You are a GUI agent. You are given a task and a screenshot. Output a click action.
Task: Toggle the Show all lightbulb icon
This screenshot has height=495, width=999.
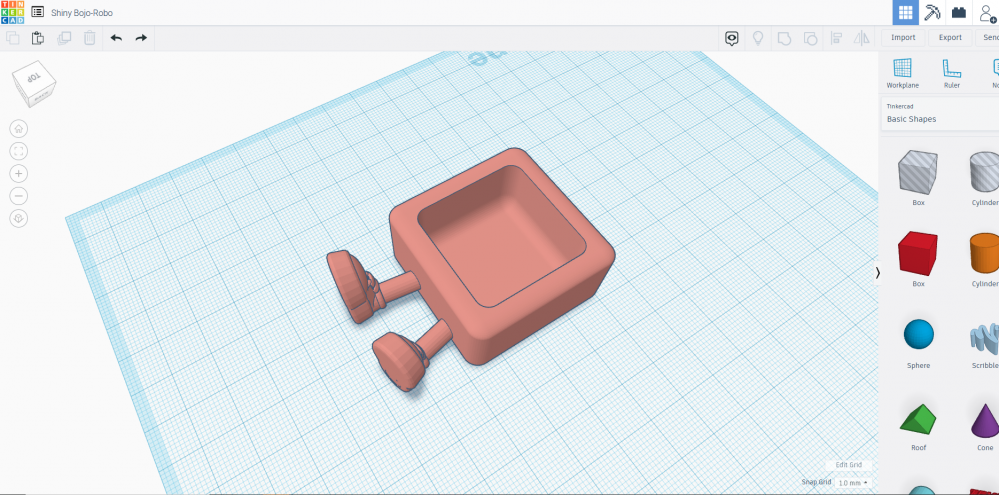[x=758, y=38]
